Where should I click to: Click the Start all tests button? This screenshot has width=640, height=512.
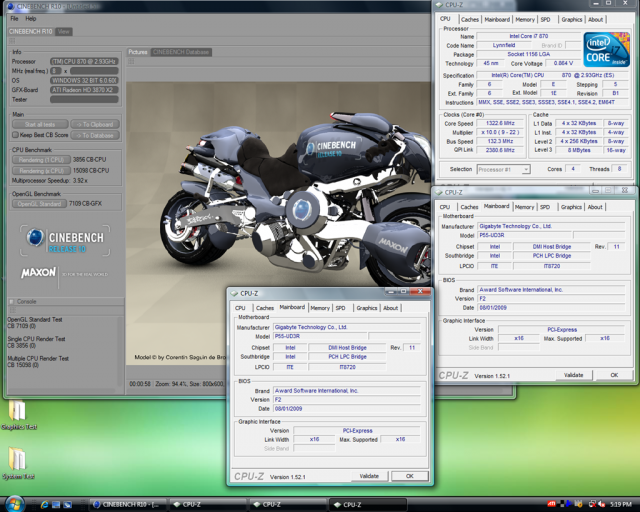(40, 124)
